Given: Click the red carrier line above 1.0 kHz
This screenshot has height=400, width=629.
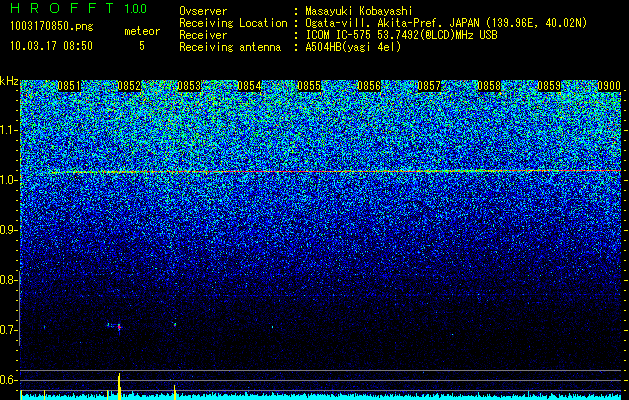Looking at the screenshot, I should tap(336, 172).
